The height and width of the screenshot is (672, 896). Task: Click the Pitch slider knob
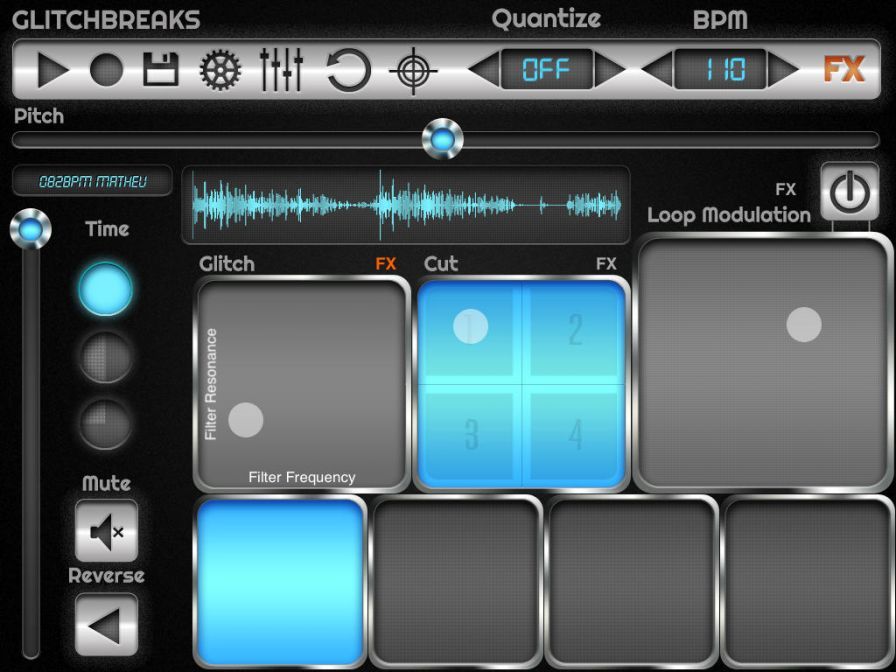(x=442, y=139)
